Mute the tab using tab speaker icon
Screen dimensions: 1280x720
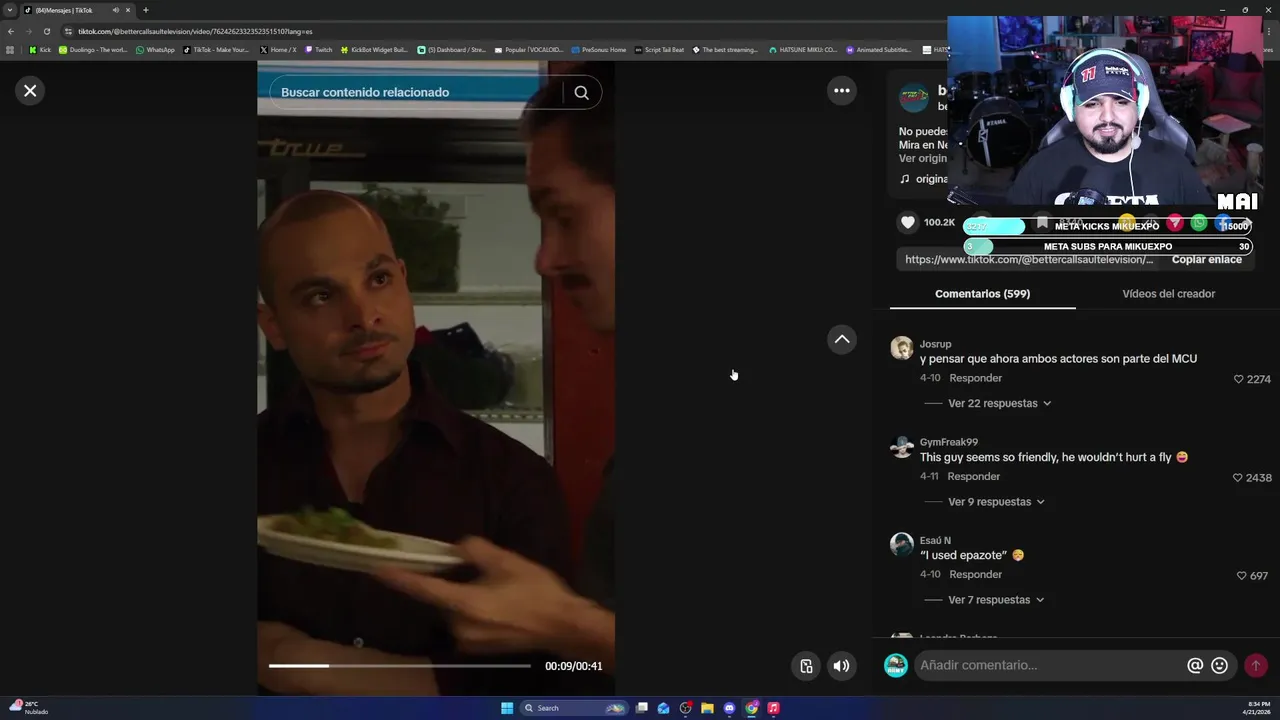click(x=115, y=10)
